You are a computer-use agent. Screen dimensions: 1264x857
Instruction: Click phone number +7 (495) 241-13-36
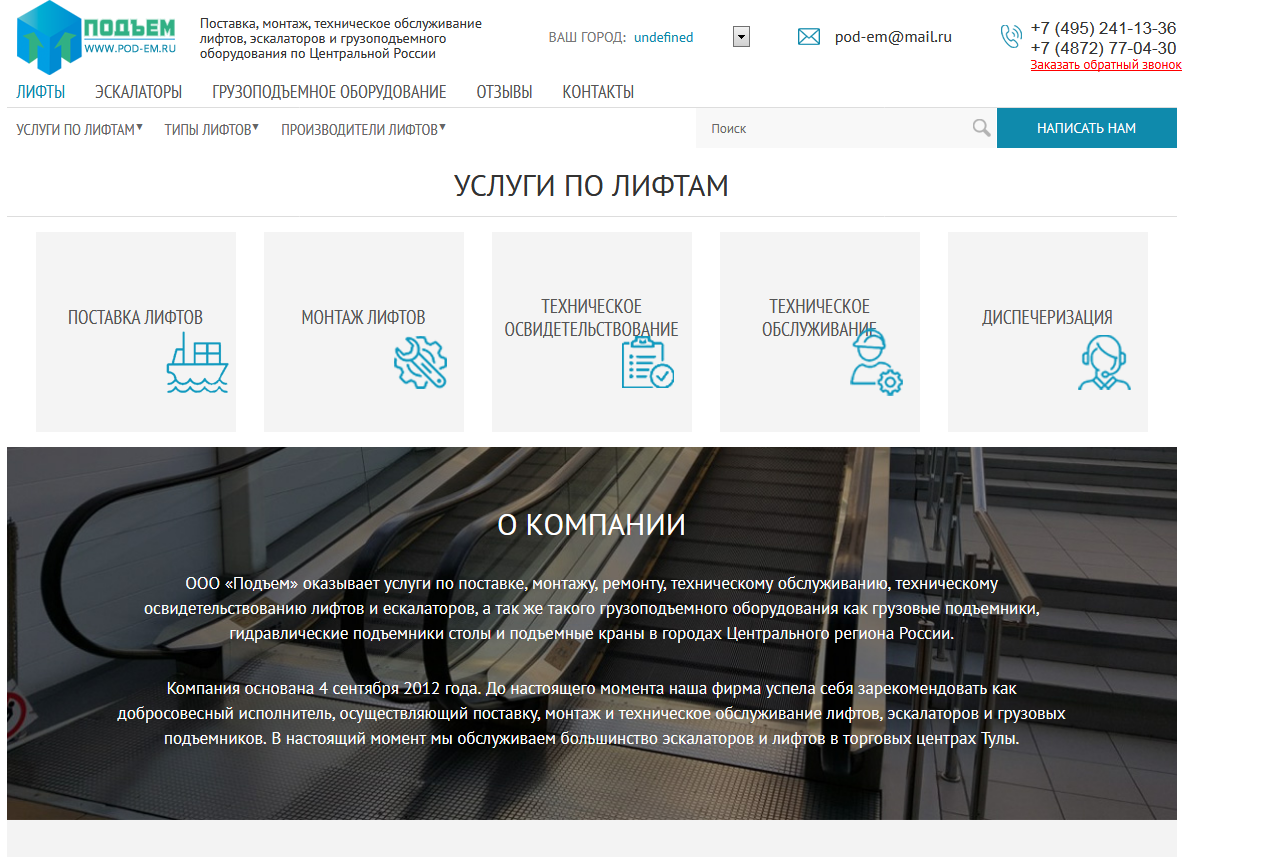tap(1103, 28)
